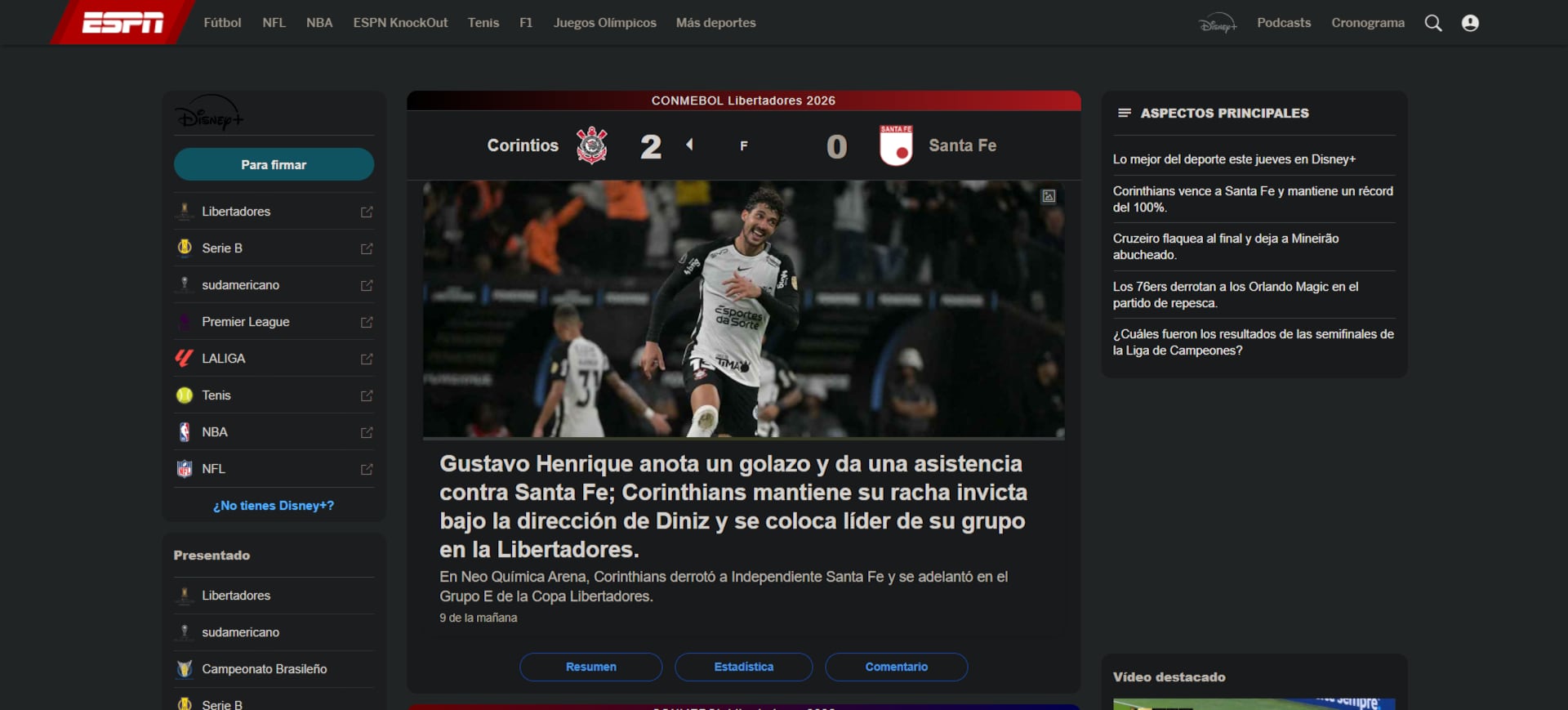Open Cronograma page
The width and height of the screenshot is (1568, 710).
[1368, 23]
